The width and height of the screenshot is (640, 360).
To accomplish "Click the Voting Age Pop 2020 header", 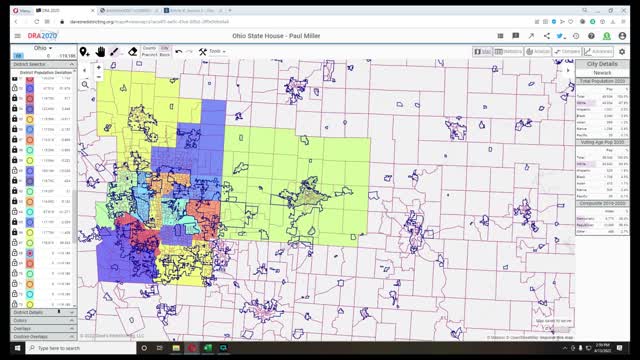I will [x=602, y=142].
